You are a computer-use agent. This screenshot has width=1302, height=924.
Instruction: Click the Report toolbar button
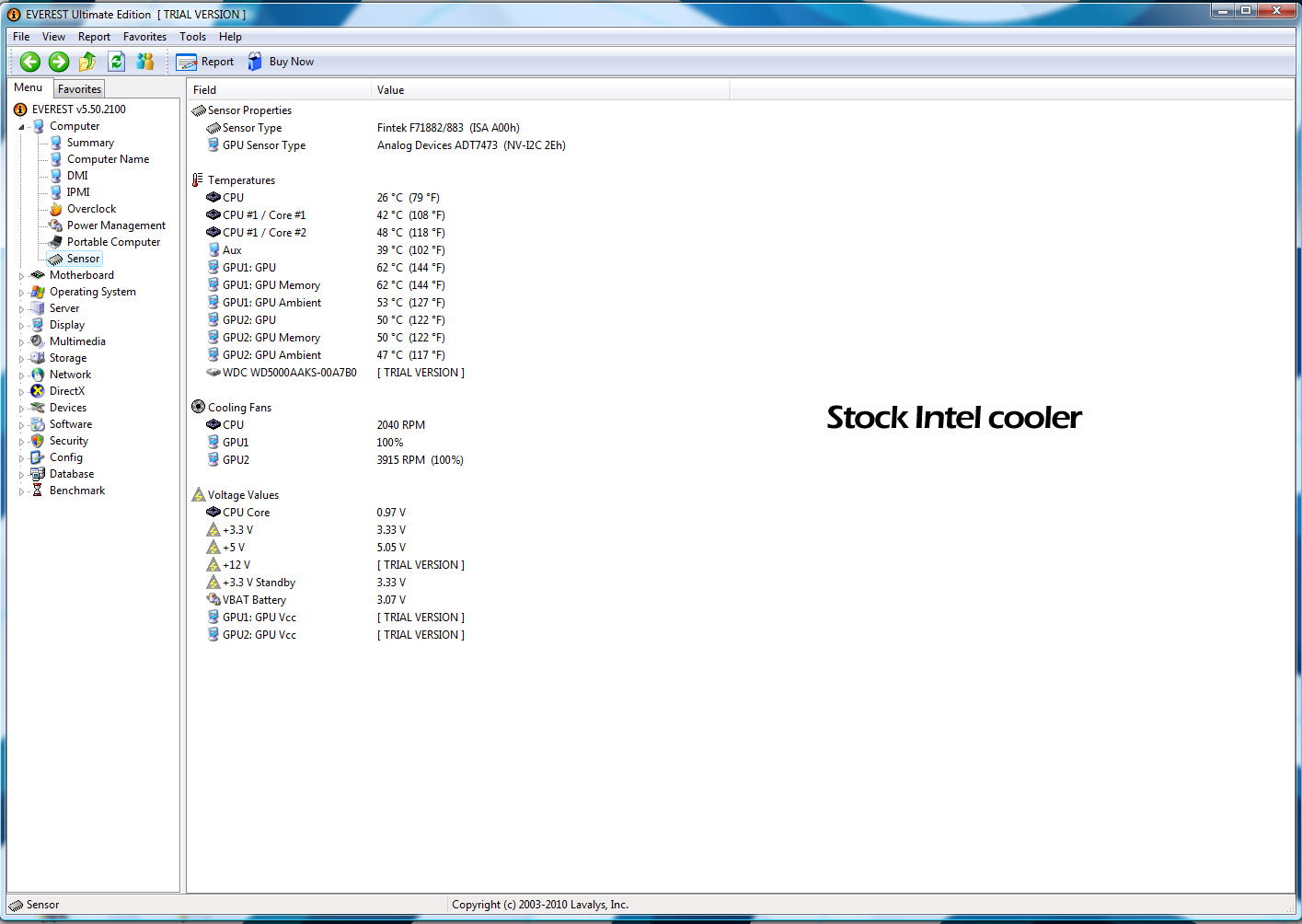point(205,62)
